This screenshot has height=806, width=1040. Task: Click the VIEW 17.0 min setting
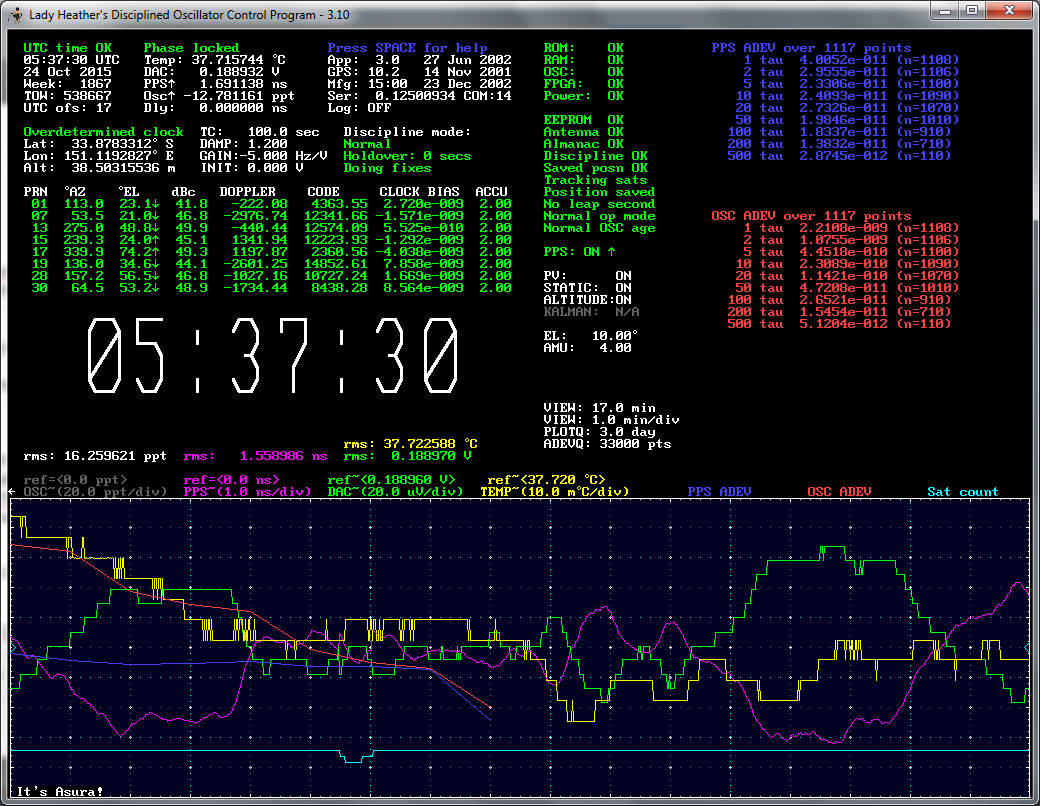click(x=599, y=408)
